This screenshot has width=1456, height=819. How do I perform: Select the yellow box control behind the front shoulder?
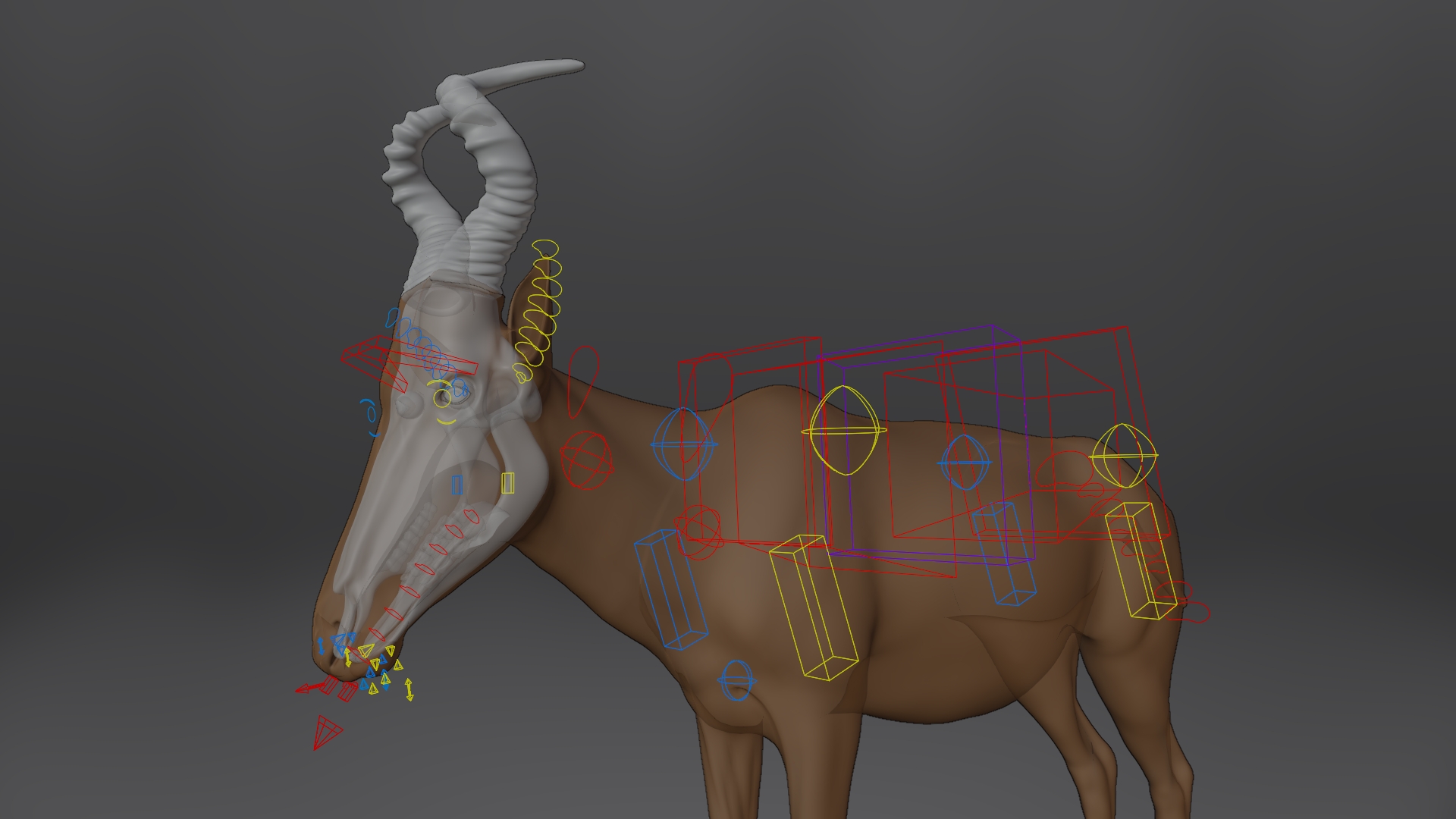coord(813,607)
